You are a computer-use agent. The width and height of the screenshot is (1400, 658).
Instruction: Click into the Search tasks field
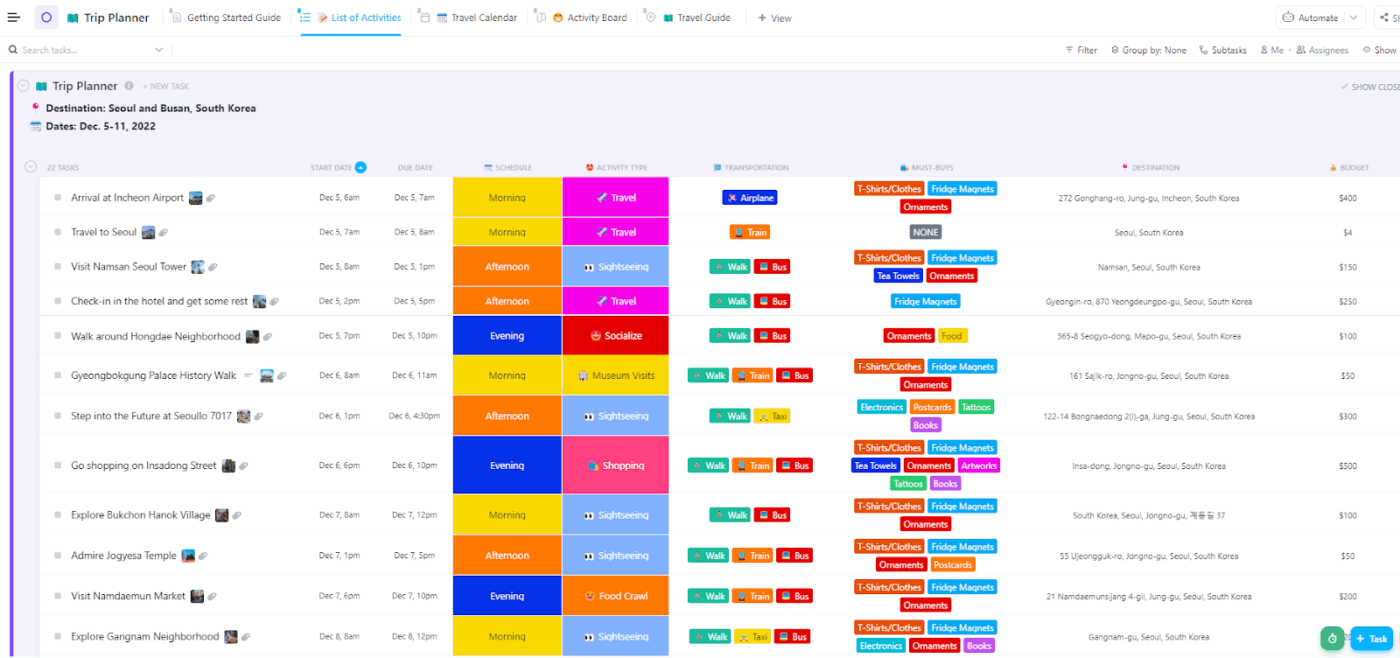[x=80, y=50]
